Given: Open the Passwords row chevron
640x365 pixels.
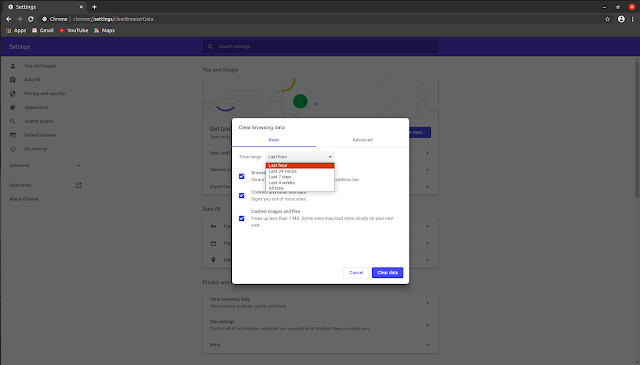Looking at the screenshot, I should coord(427,226).
